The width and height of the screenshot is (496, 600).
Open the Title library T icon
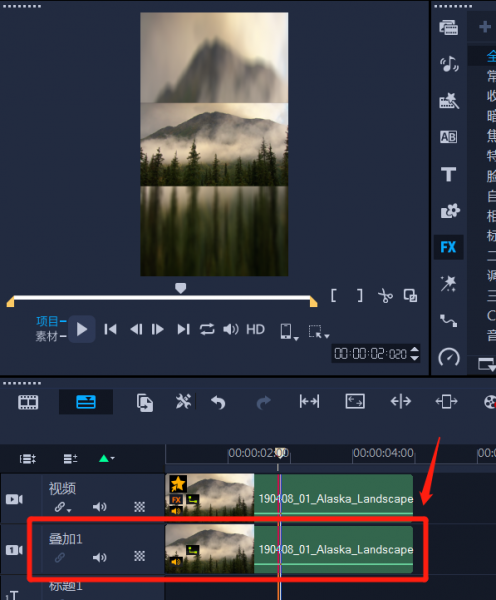coord(448,174)
